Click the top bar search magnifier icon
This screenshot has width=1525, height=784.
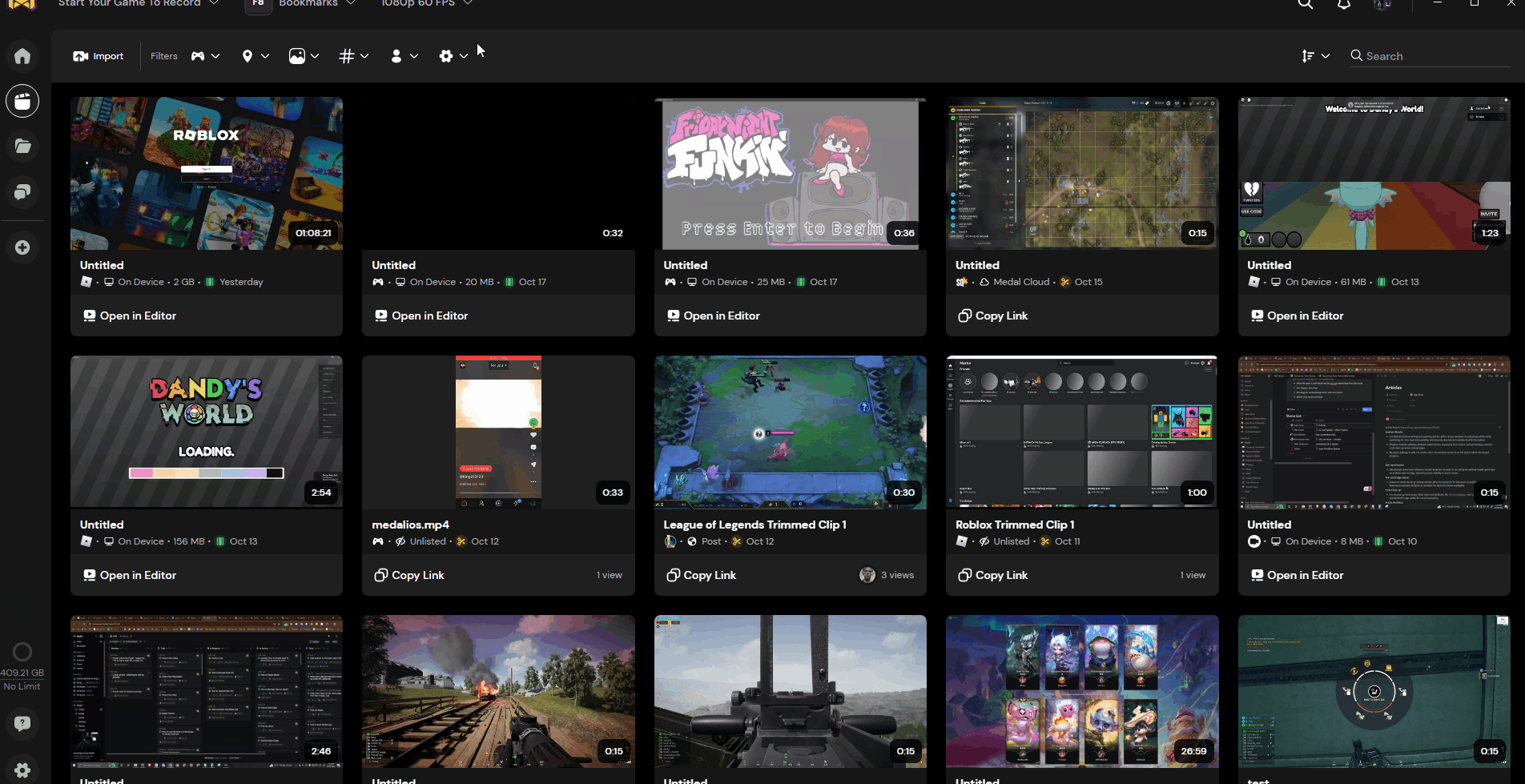(1306, 4)
